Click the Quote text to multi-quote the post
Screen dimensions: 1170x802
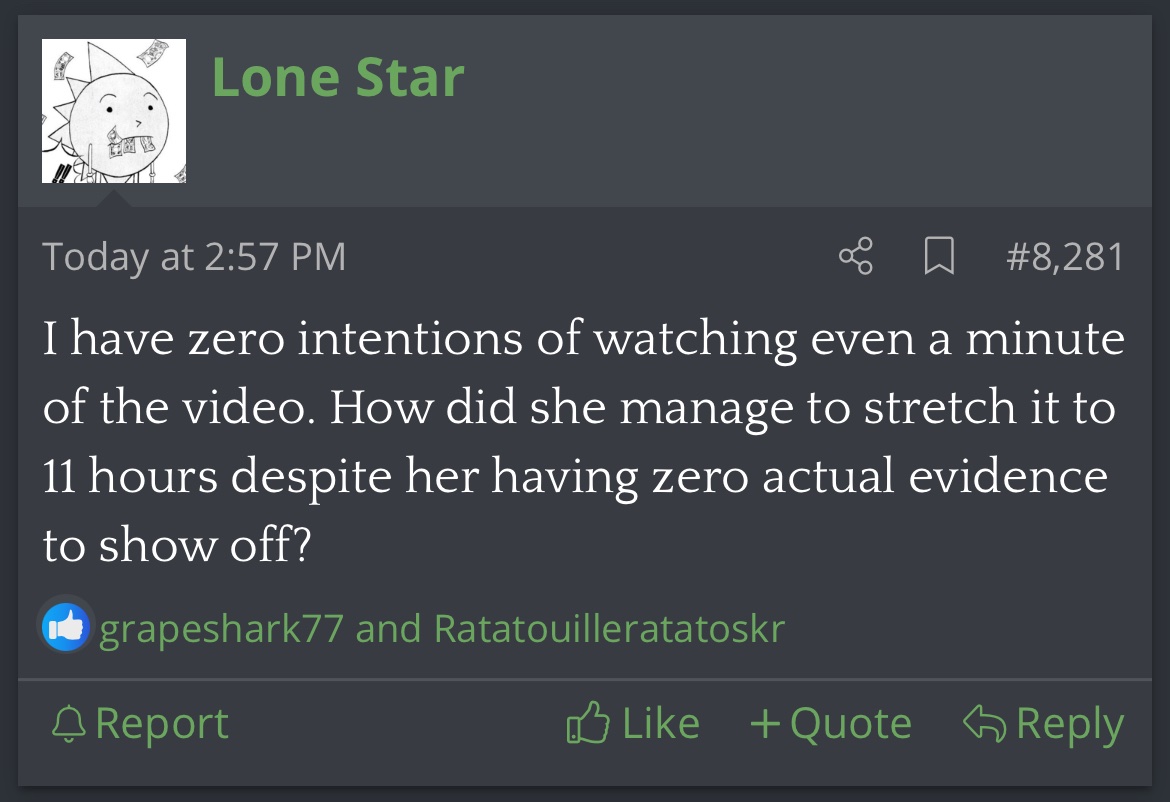851,724
